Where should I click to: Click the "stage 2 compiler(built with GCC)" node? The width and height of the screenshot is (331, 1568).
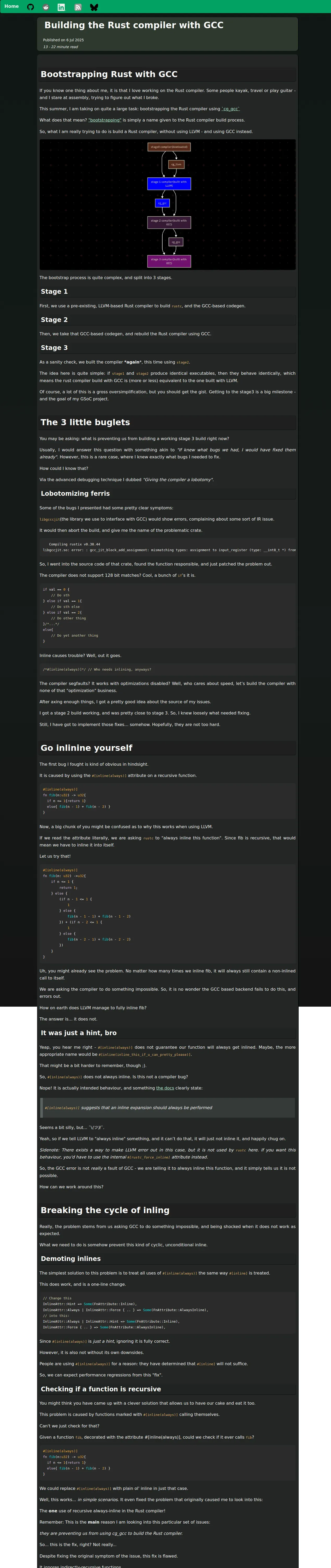pos(169,222)
